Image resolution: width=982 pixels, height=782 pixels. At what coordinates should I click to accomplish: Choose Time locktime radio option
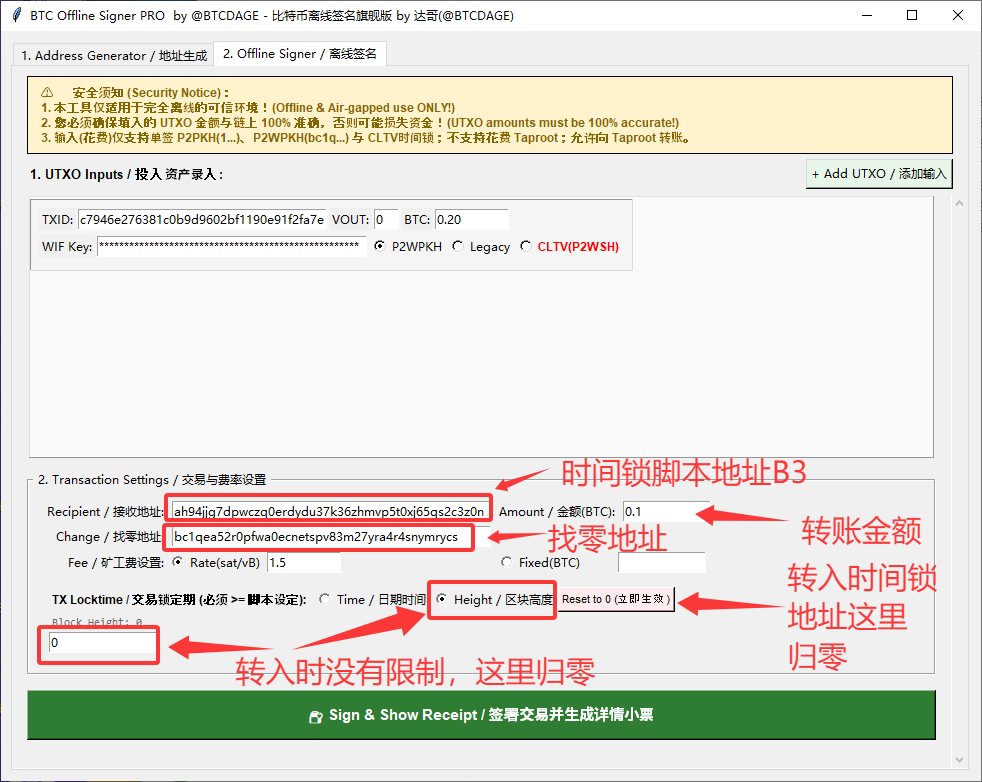coord(324,599)
